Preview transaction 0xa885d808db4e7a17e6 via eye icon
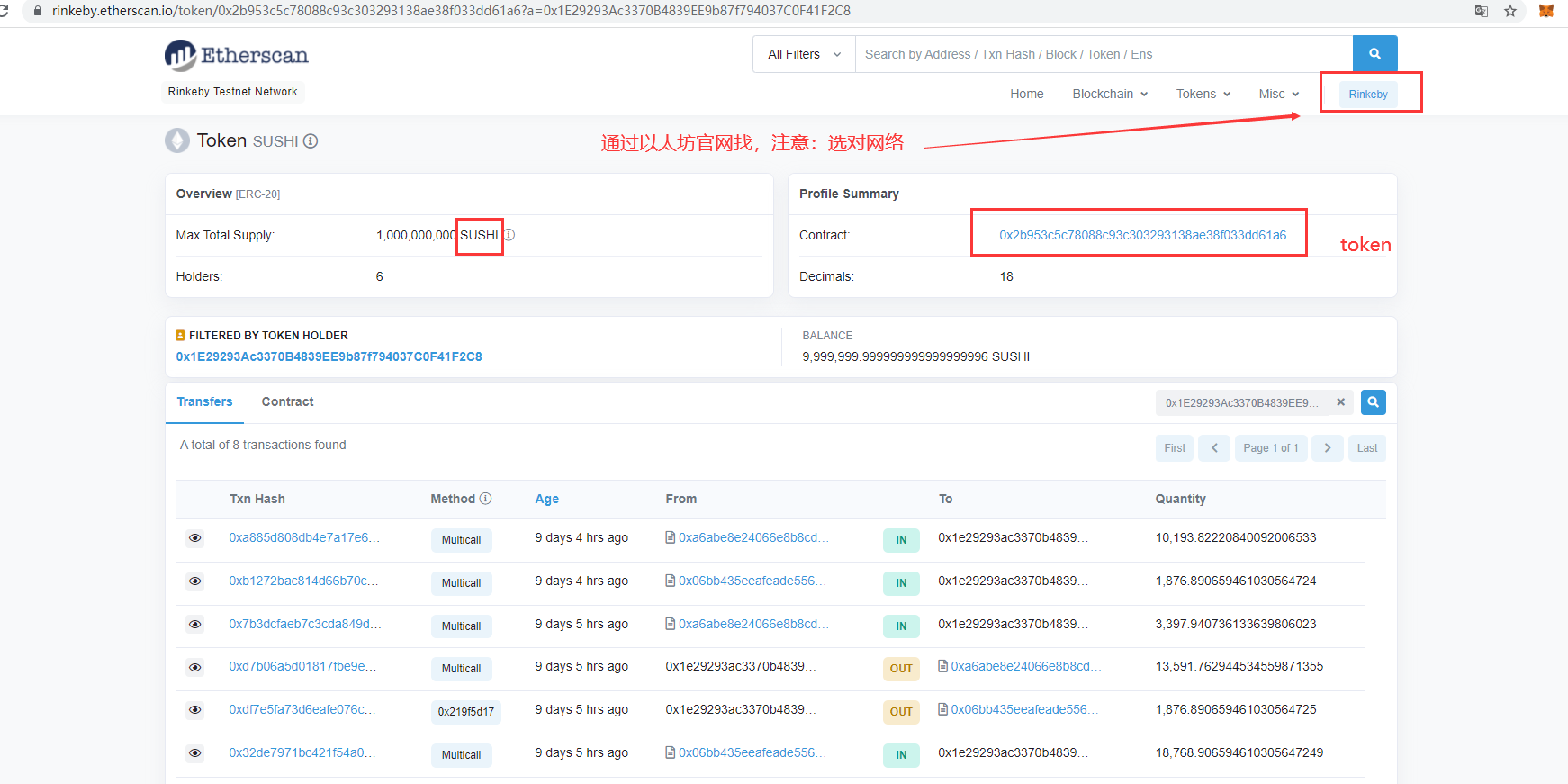This screenshot has height=784, width=1568. click(194, 538)
